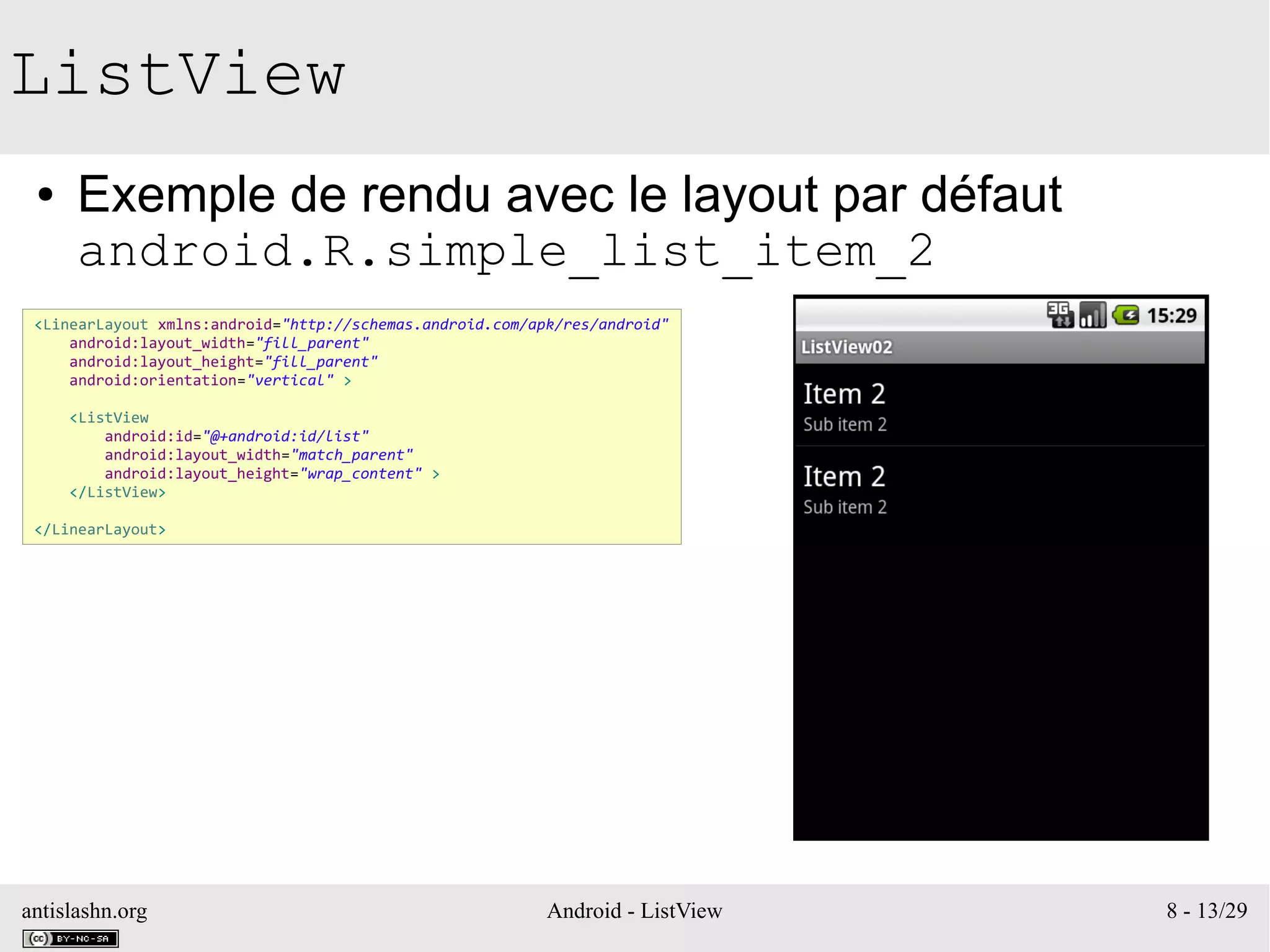
Task: Click the ListView slide heading
Action: (x=178, y=74)
